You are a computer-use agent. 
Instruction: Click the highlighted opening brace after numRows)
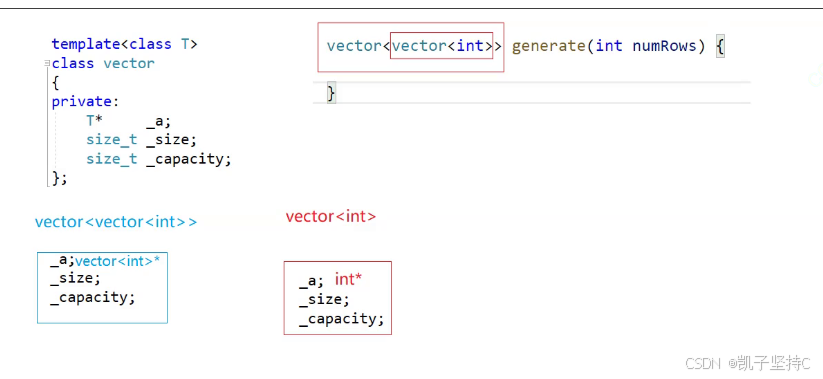(x=720, y=47)
